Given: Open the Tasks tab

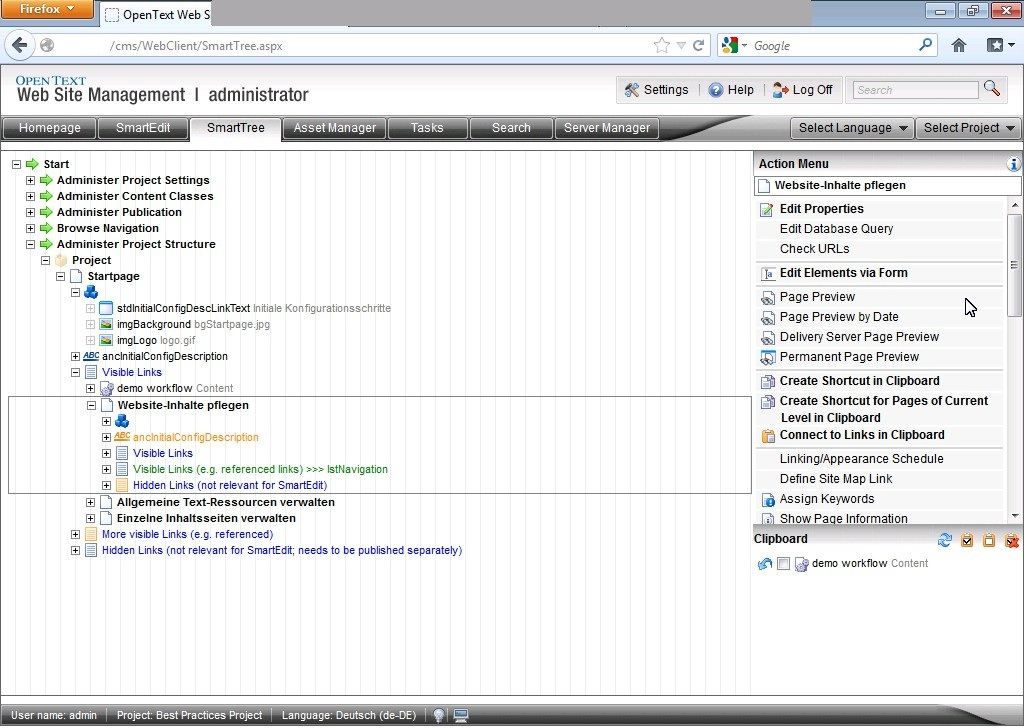Looking at the screenshot, I should [x=427, y=128].
